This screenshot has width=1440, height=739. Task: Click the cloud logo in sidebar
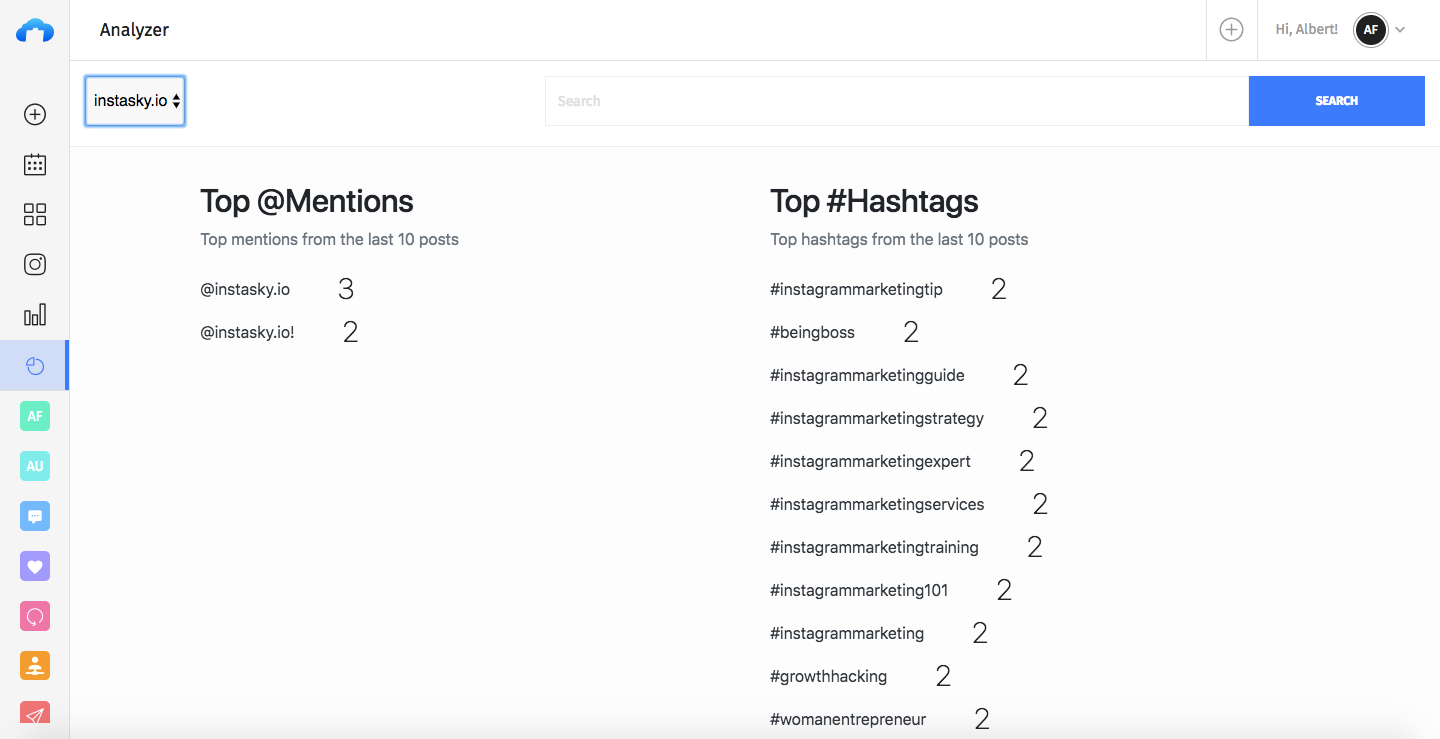click(35, 31)
